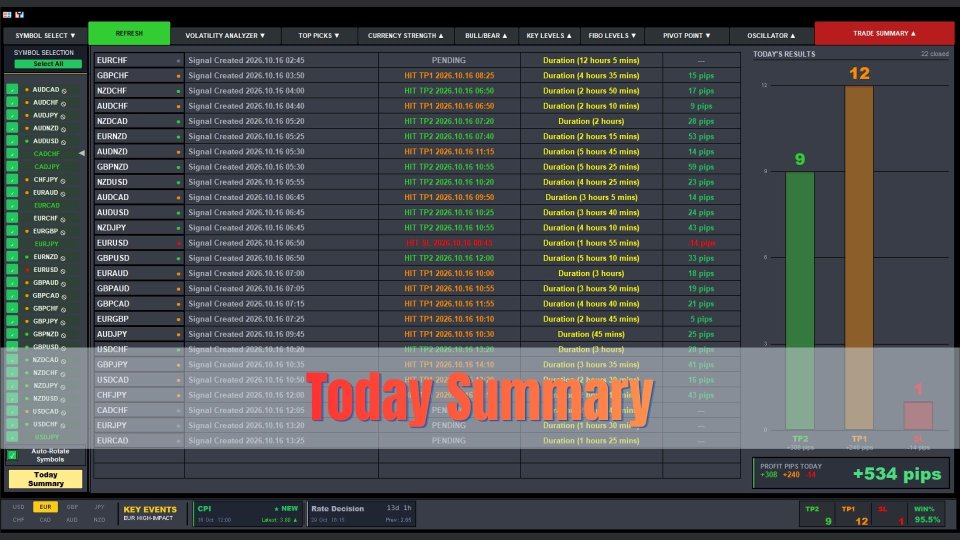Click the clock icon beside AUDUSD
The image size is (960, 540).
63,142
